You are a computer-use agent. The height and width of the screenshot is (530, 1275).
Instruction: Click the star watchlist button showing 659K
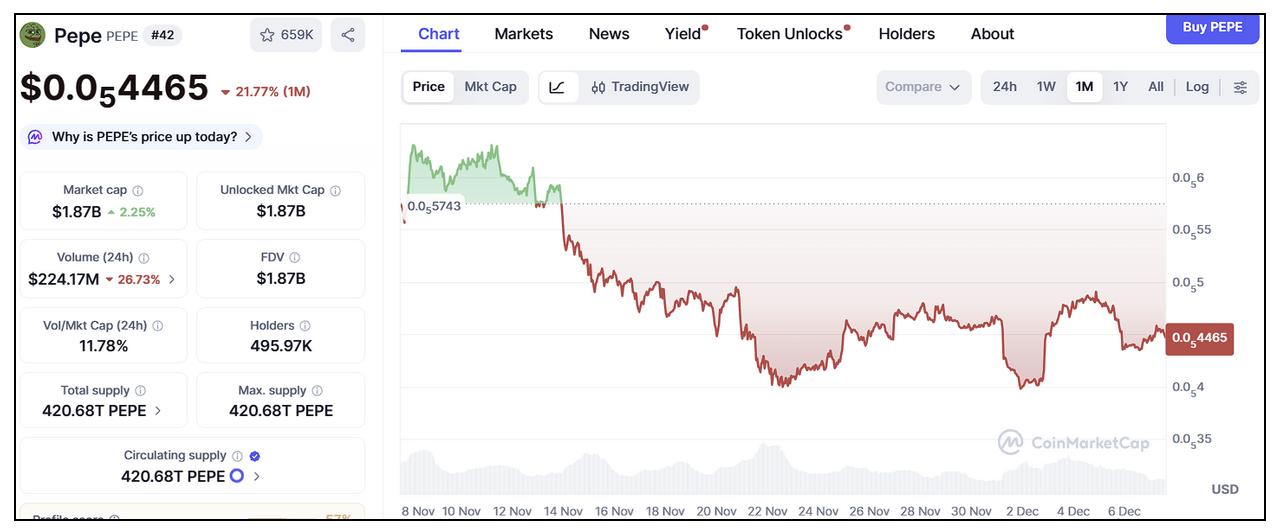click(x=286, y=35)
